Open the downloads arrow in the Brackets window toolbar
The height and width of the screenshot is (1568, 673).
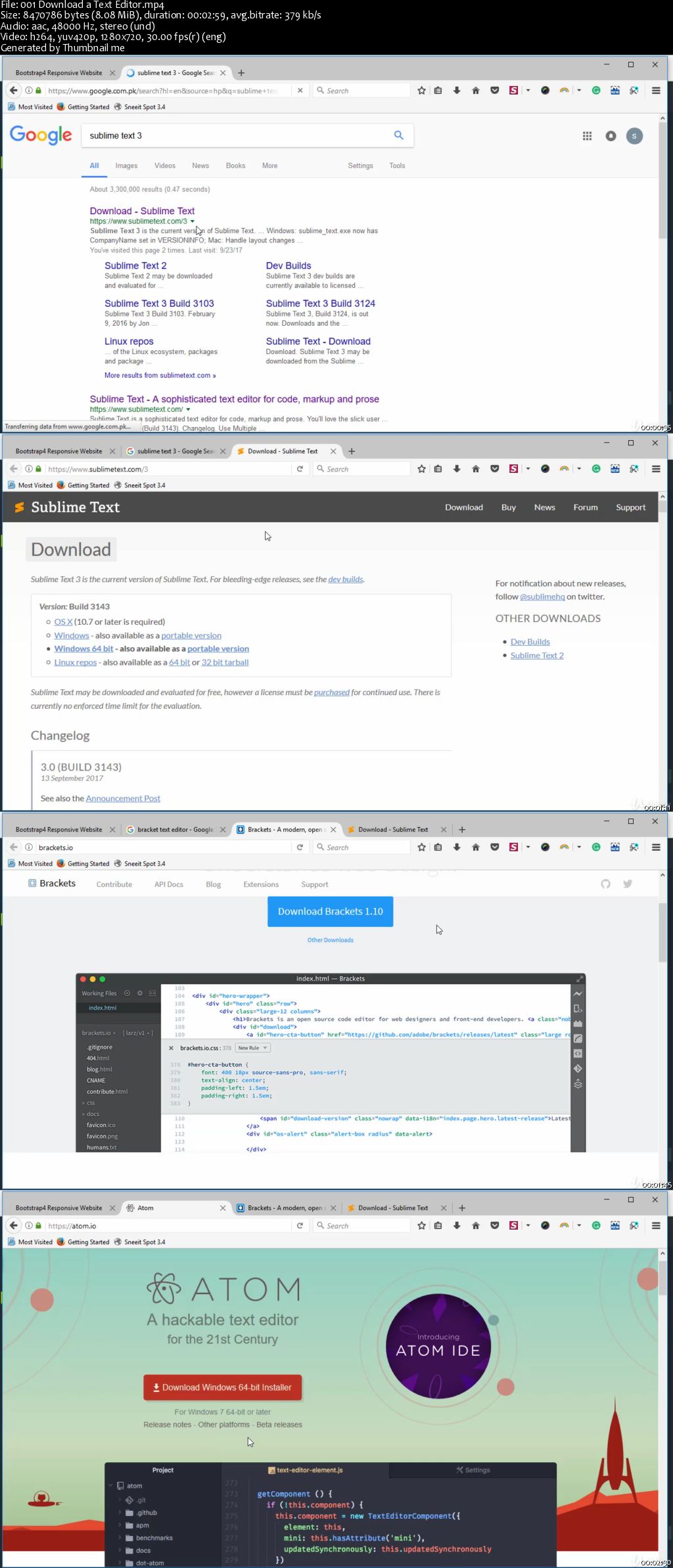457,847
